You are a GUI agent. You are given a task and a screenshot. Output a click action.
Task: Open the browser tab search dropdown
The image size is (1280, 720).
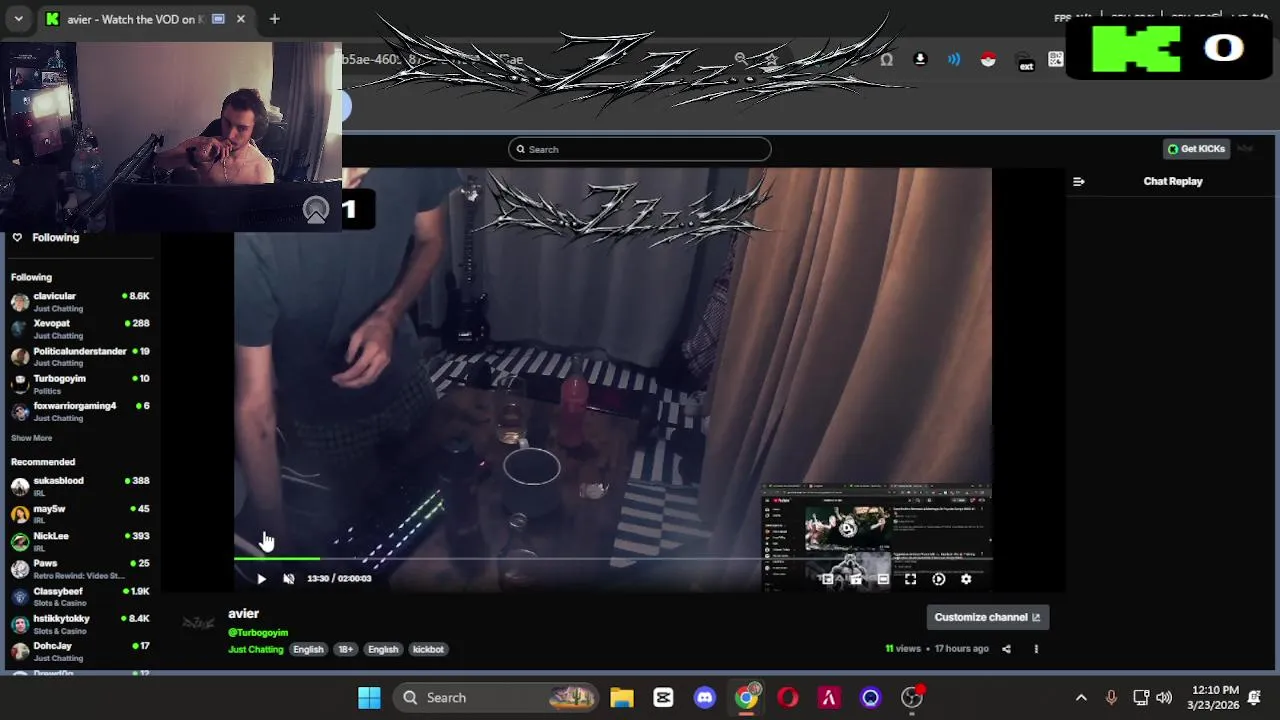coord(18,19)
